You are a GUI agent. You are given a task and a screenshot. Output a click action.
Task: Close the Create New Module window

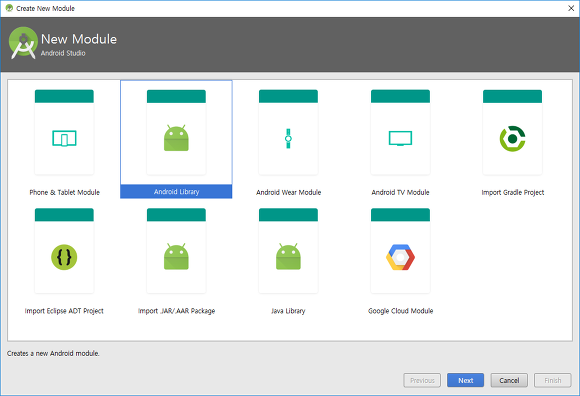tap(571, 8)
